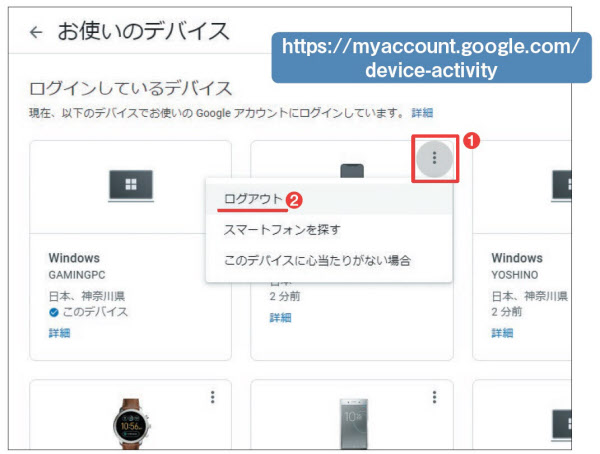Open 詳細 link on GAMINGPC card

click(59, 333)
